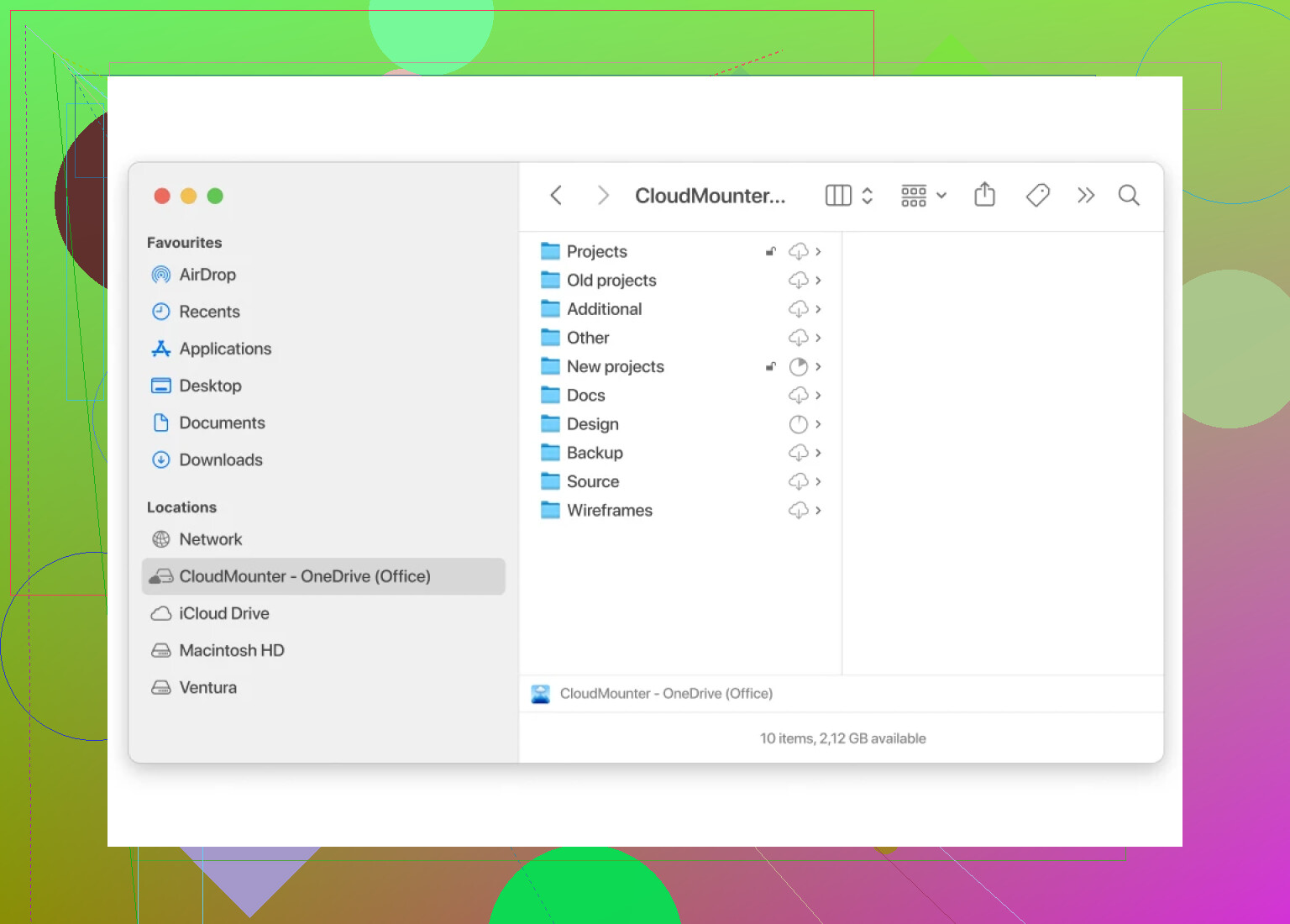Screen dimensions: 1290x924
Task: Click cloud download icon for Other
Action: [799, 338]
